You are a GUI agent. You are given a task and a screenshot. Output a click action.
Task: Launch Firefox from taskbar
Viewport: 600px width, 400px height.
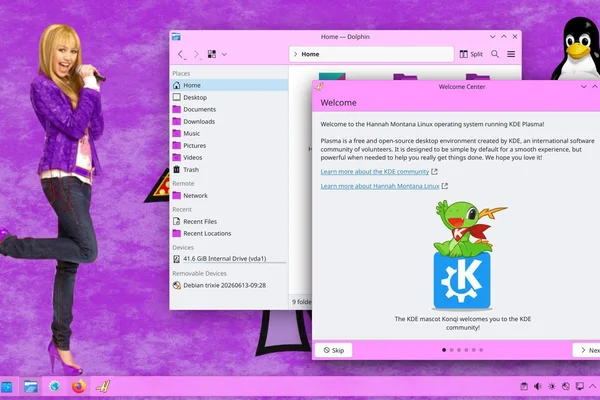[79, 387]
